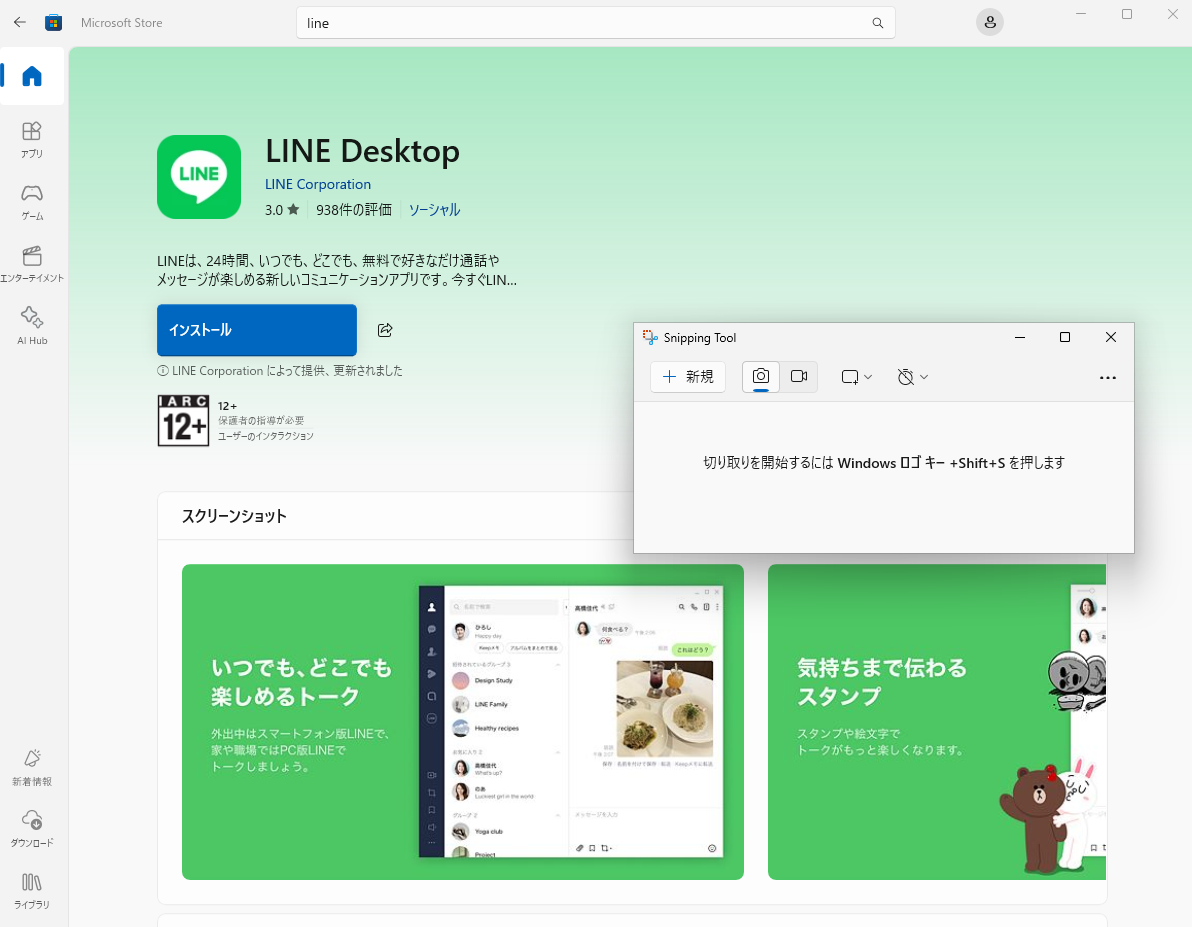
Task: Click the search magnifier icon
Action: point(877,23)
